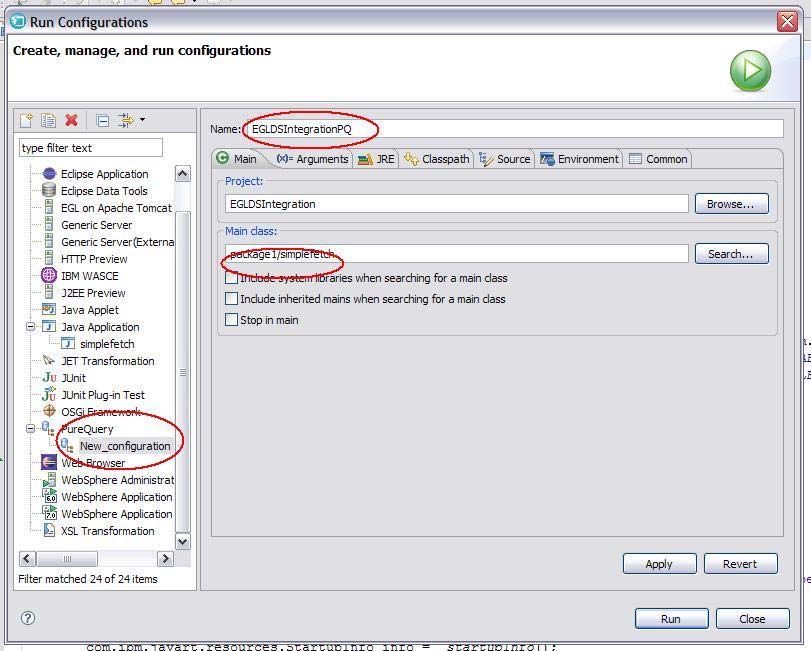Click the Generic Server(External) icon
The image size is (811, 651).
point(49,241)
